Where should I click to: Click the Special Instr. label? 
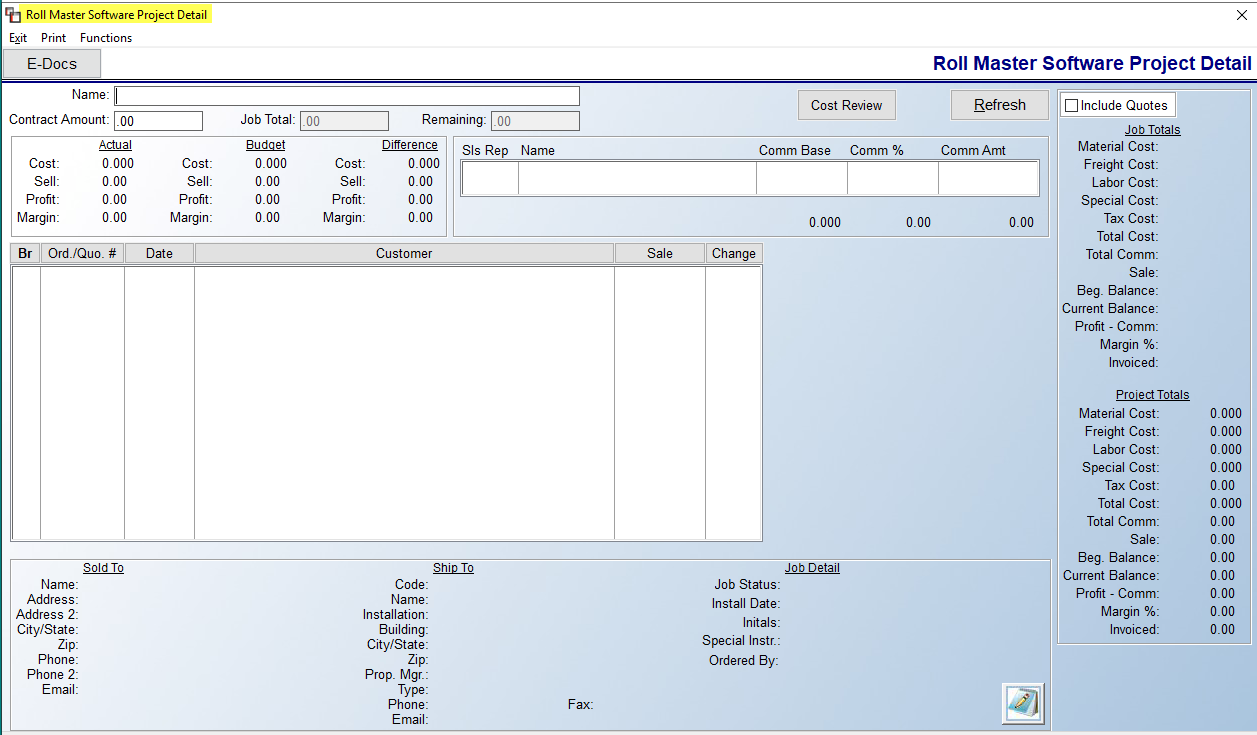[741, 641]
